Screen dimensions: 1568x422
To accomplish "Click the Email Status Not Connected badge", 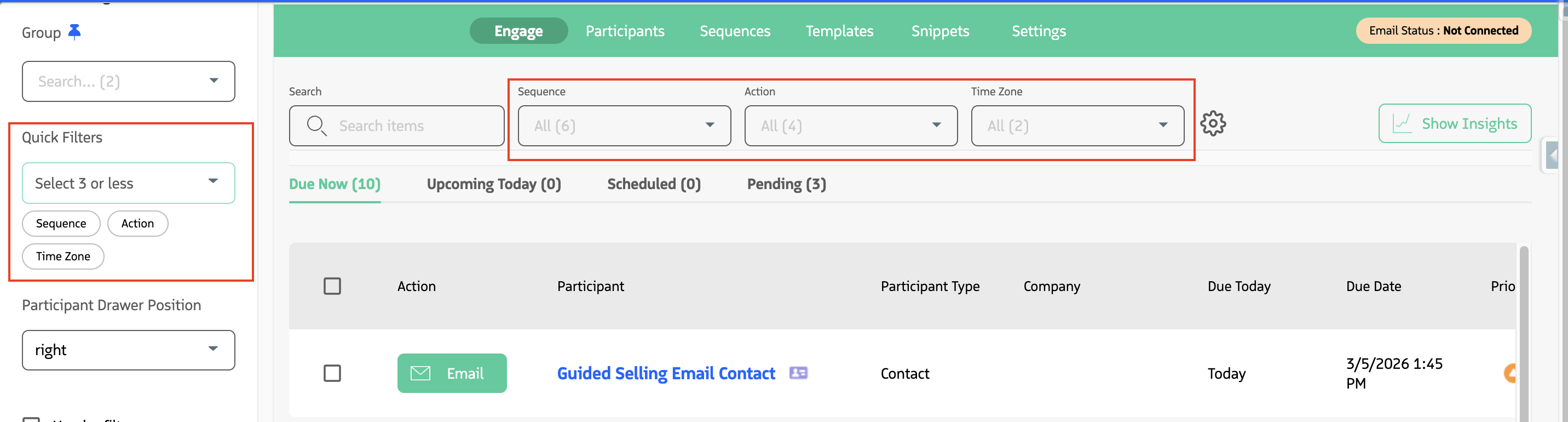I will pos(1443,31).
